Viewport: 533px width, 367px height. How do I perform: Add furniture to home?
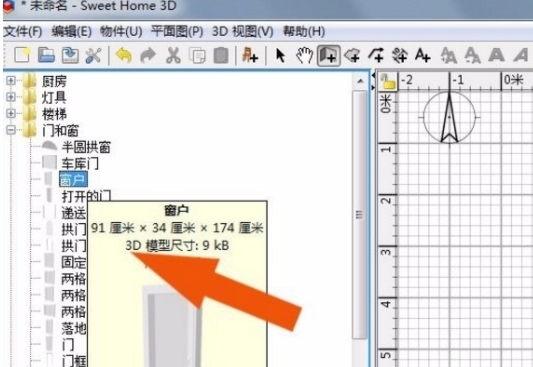(x=250, y=55)
